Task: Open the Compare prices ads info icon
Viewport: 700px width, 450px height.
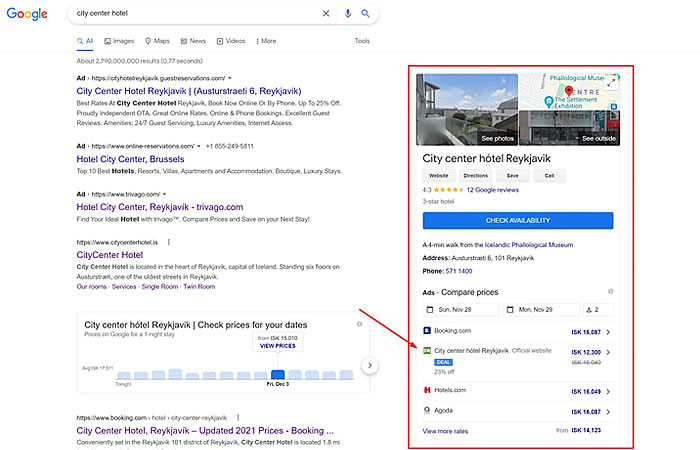Action: [610, 292]
